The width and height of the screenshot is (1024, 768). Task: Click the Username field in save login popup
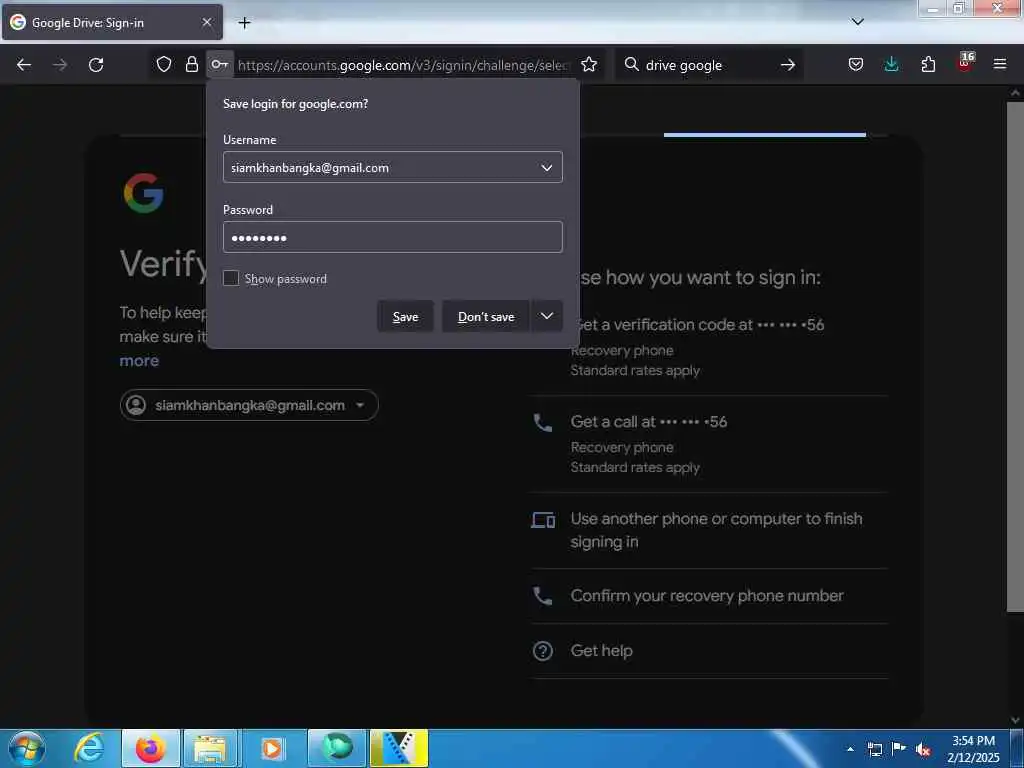pyautogui.click(x=392, y=167)
